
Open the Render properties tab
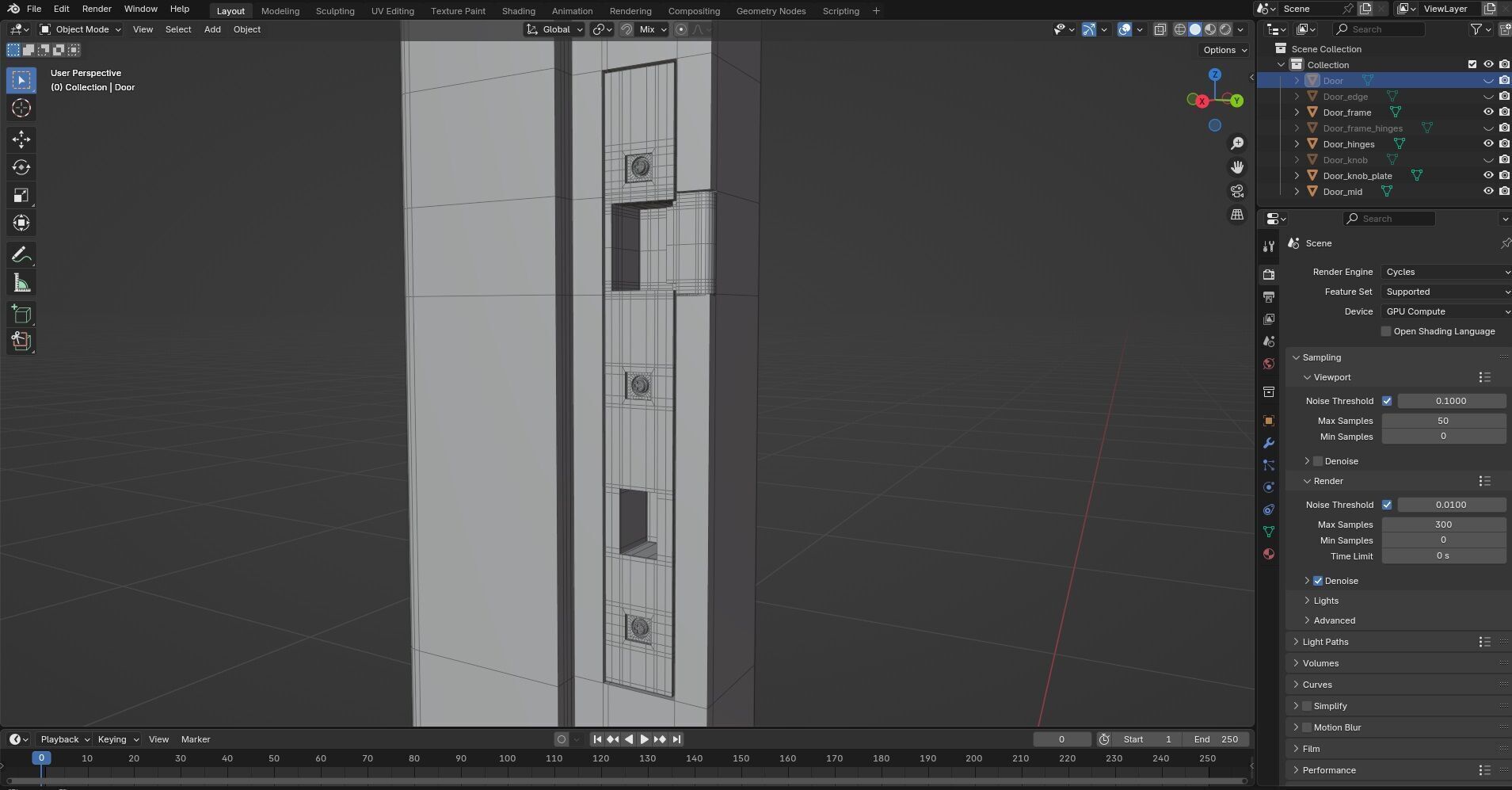(x=1269, y=274)
